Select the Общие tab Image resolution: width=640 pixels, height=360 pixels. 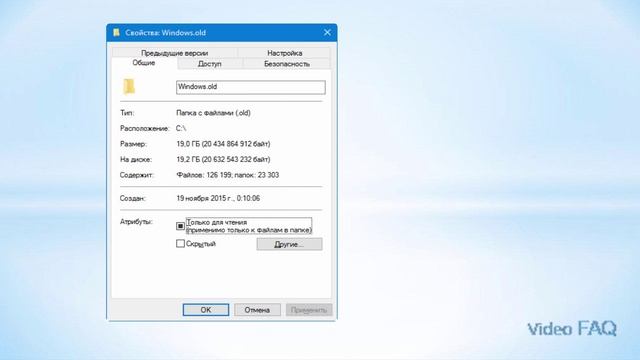coord(144,63)
